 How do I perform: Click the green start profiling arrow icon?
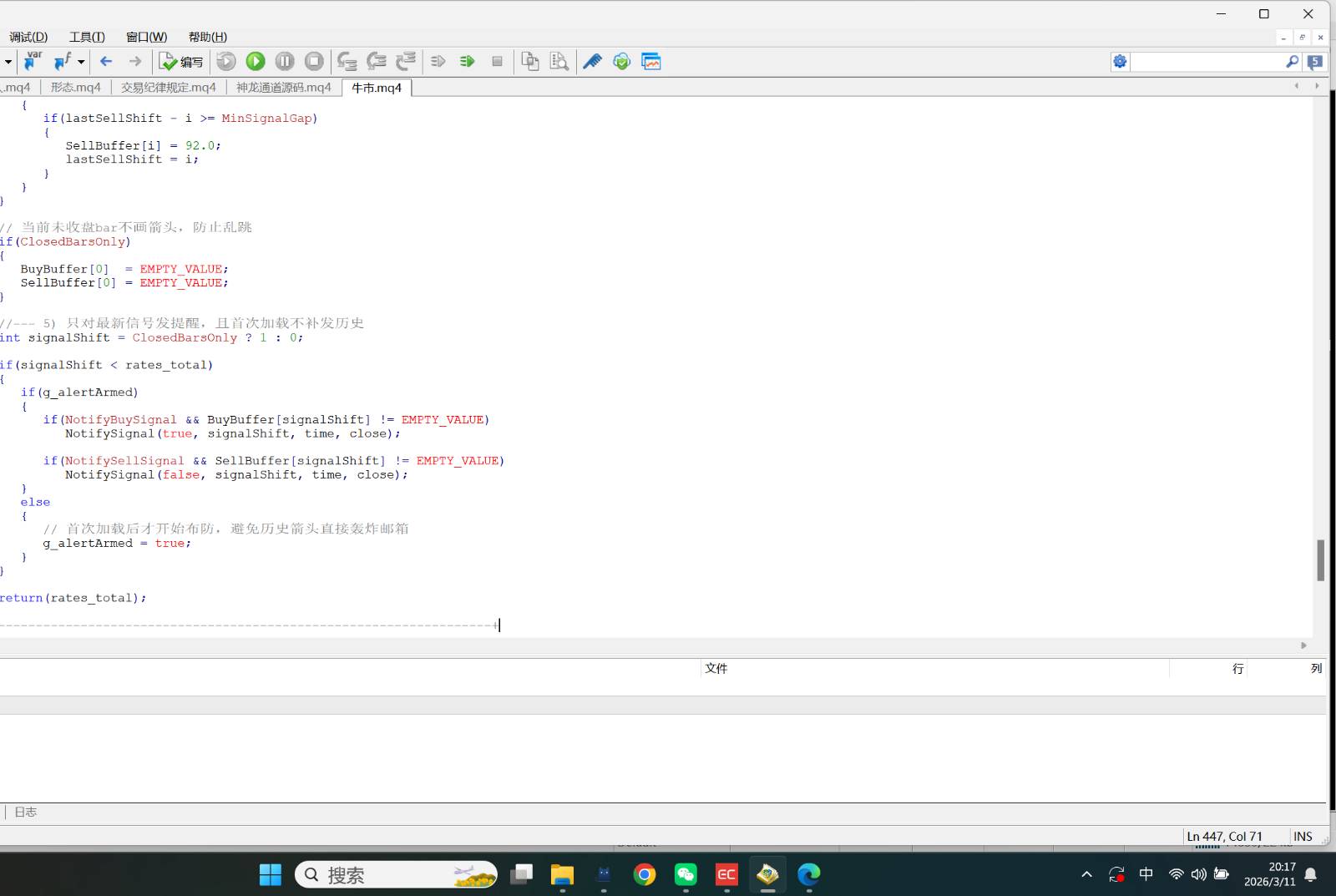(468, 61)
